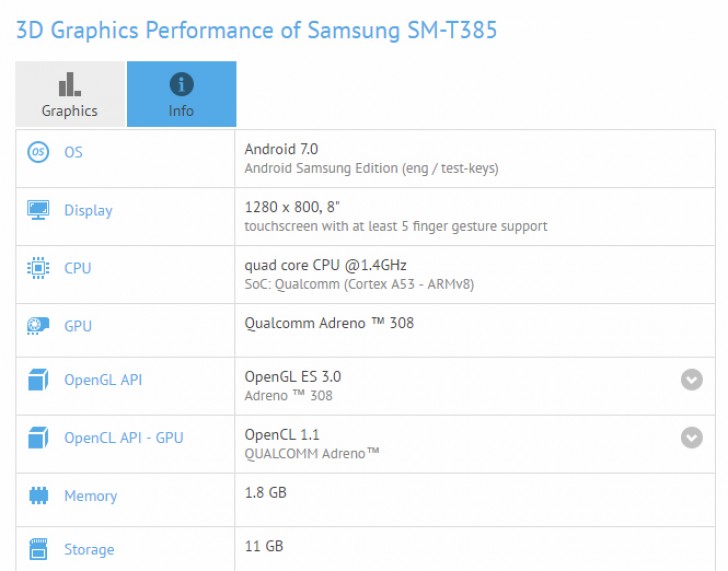The width and height of the screenshot is (728, 571).
Task: Switch to the Graphics tab
Action: click(70, 94)
